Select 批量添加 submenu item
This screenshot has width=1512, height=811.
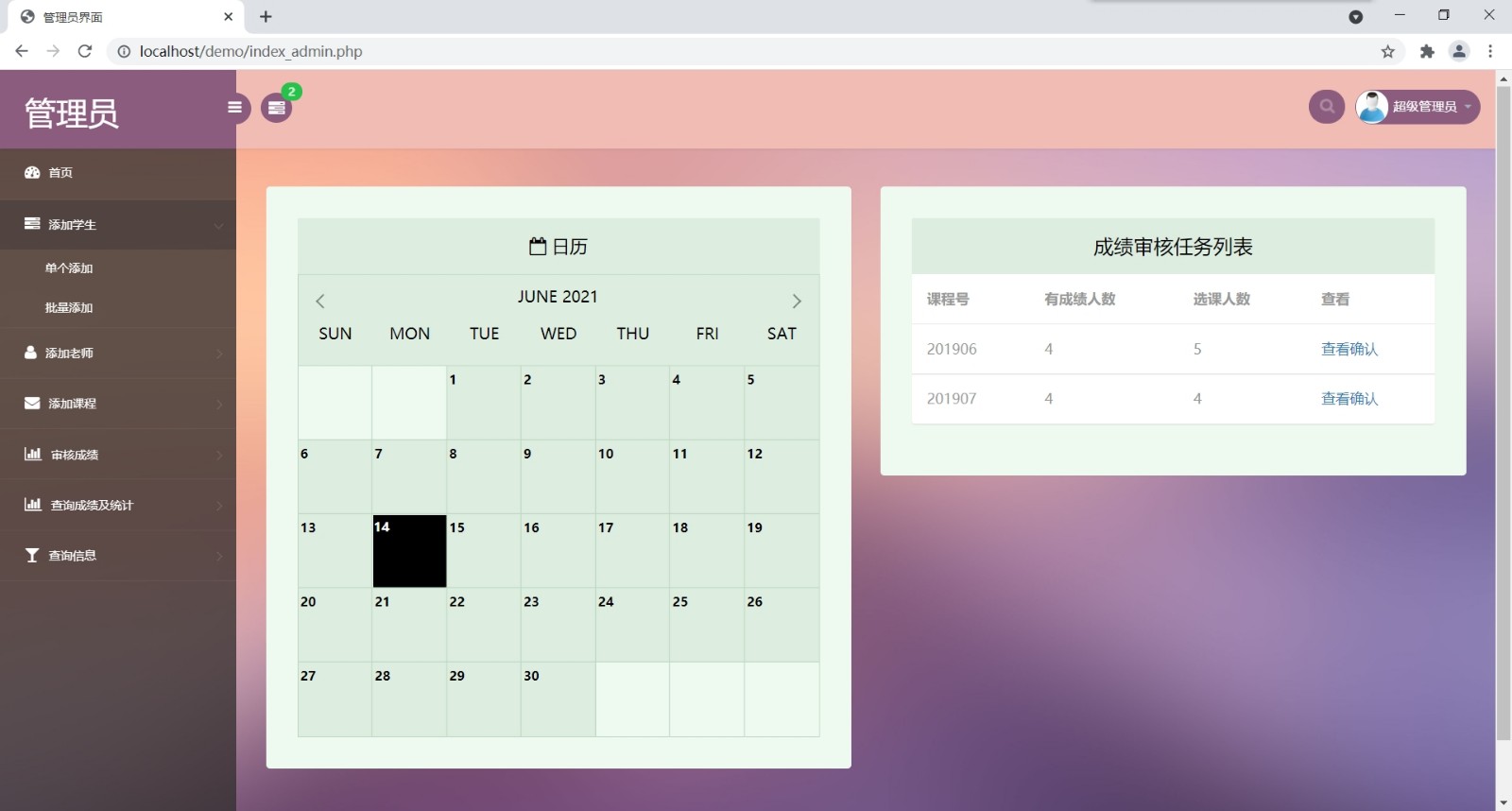point(69,308)
